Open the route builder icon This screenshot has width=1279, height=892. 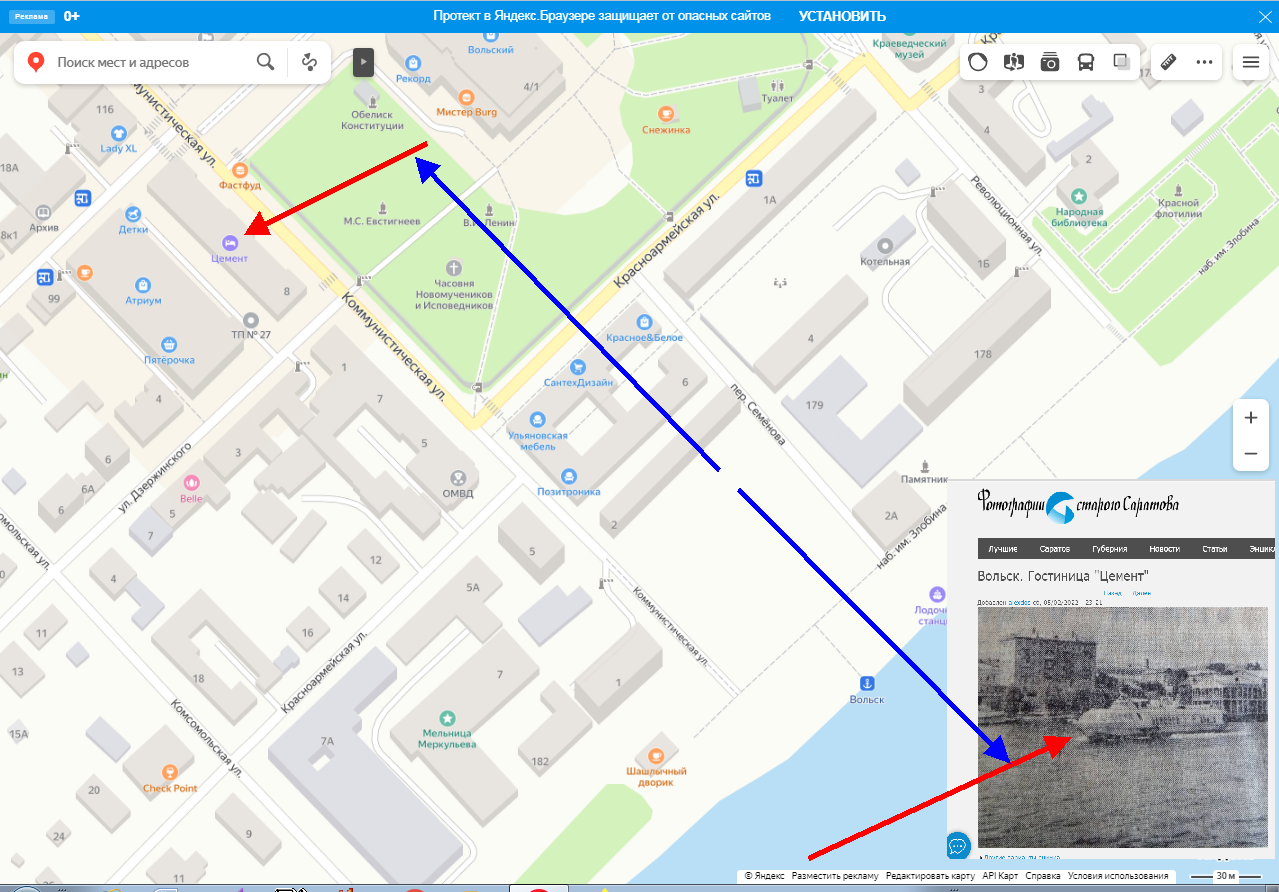click(310, 62)
